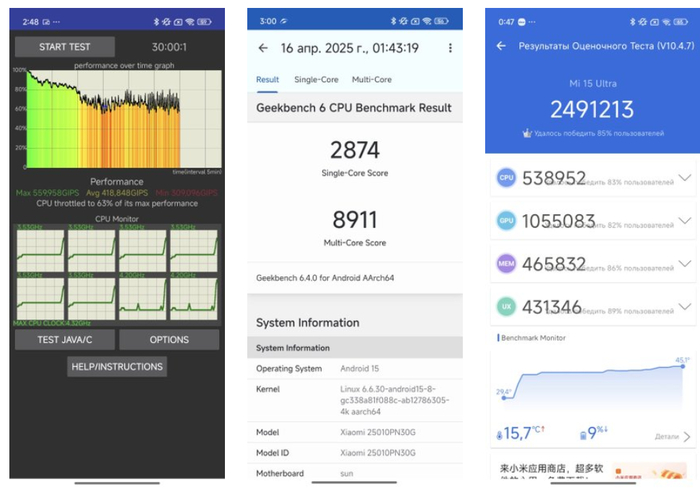The image size is (700, 492).
Task: Expand the CPU 538952 score row
Action: 684,178
